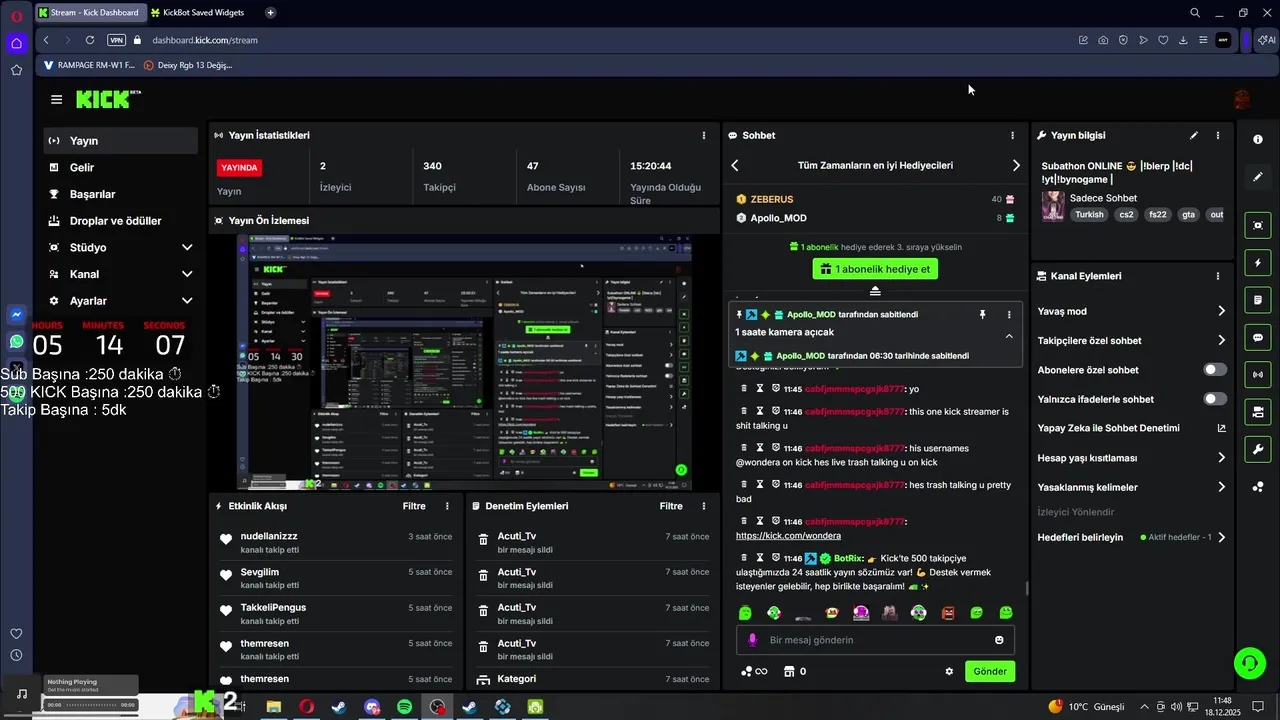Open the emoji picker in chat input
The image size is (1280, 720).
click(x=999, y=640)
